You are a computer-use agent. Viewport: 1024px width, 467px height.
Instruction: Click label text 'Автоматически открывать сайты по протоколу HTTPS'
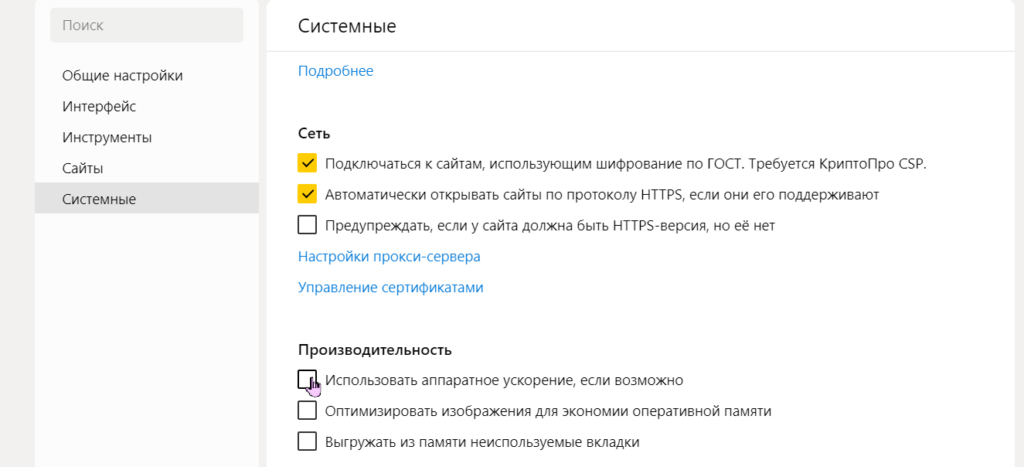[602, 194]
